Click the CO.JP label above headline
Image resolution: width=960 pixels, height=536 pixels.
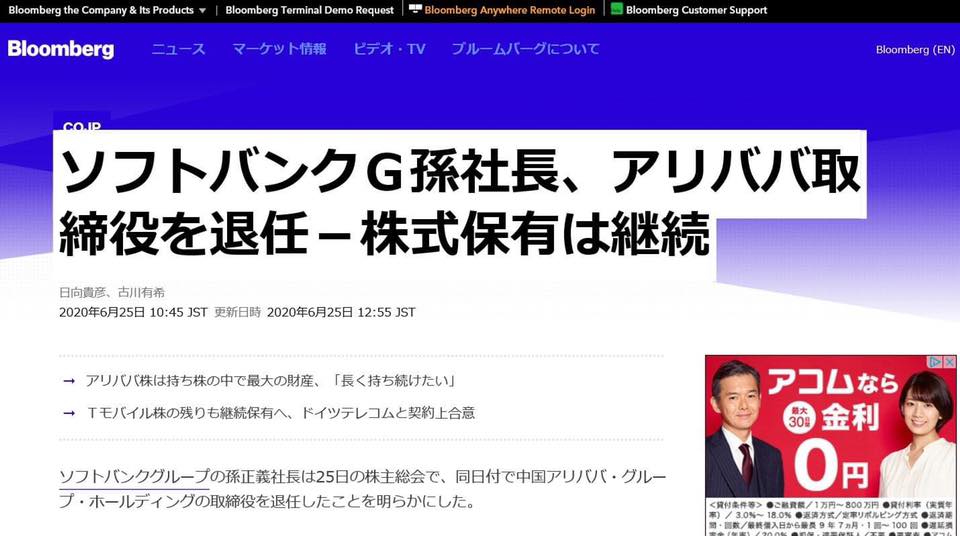coord(82,126)
